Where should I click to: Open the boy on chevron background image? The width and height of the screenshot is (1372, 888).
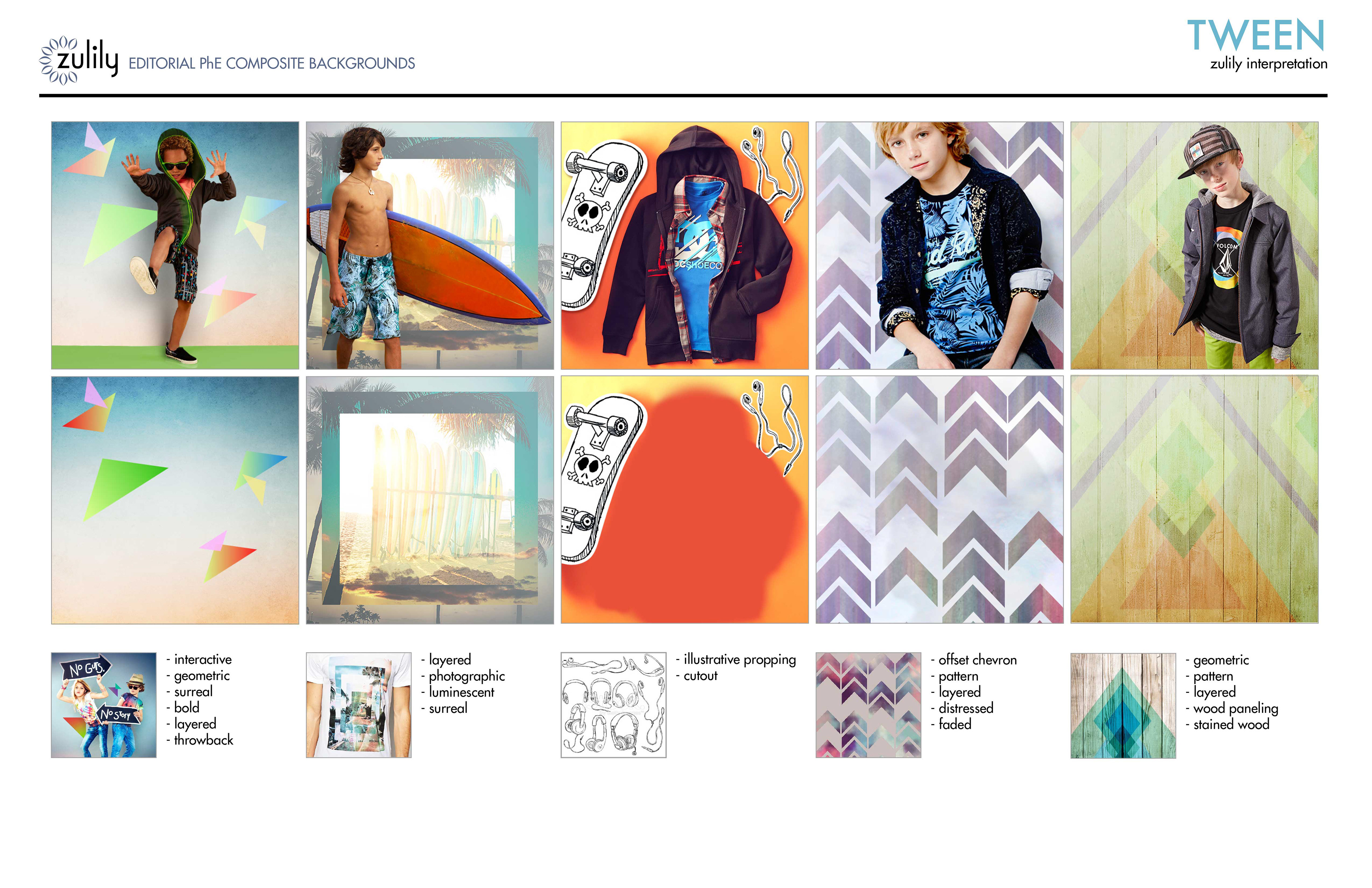point(940,245)
